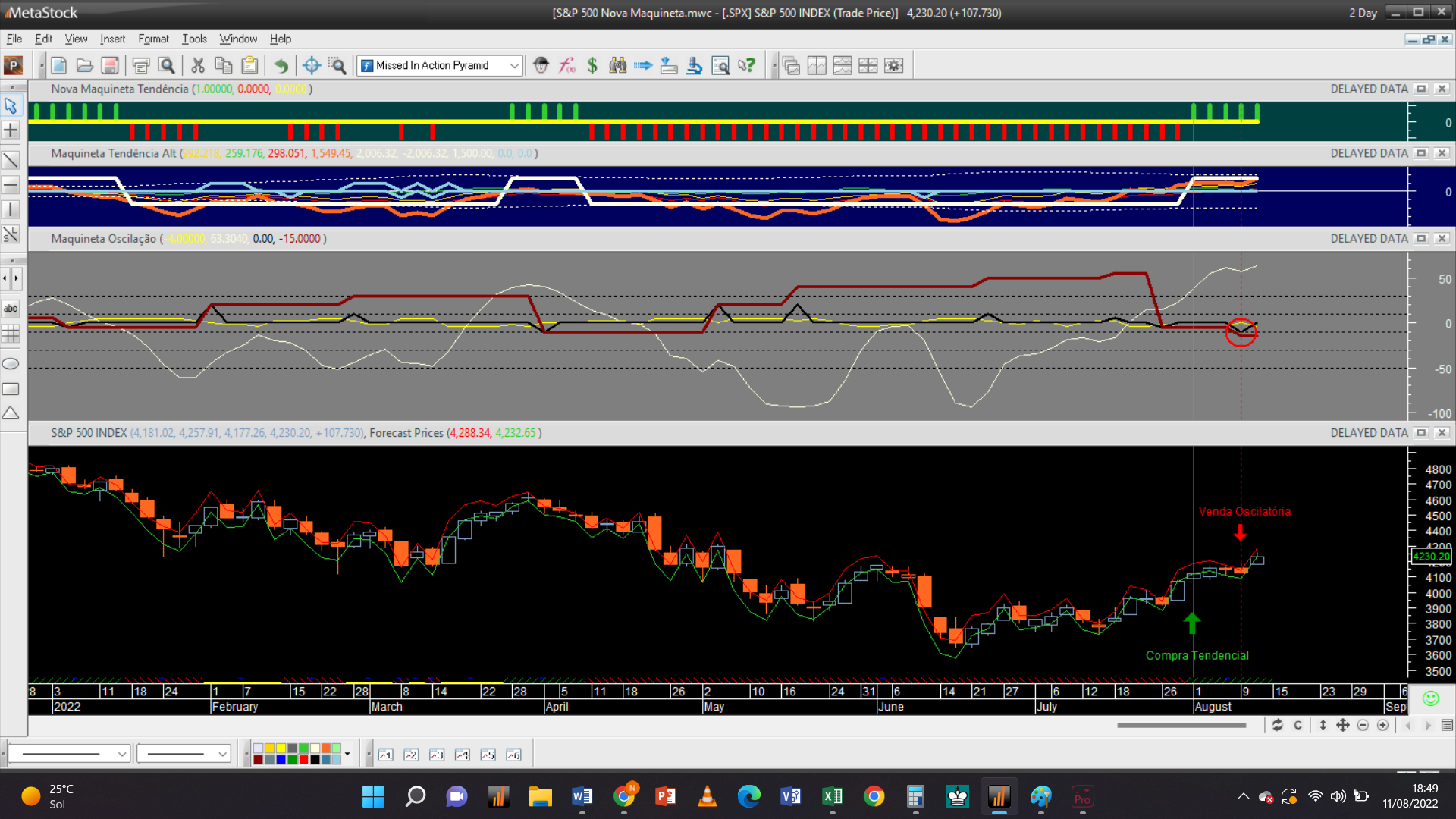Expand the Missed In Action Pyramid dropdown
This screenshot has height=819, width=1456.
514,65
